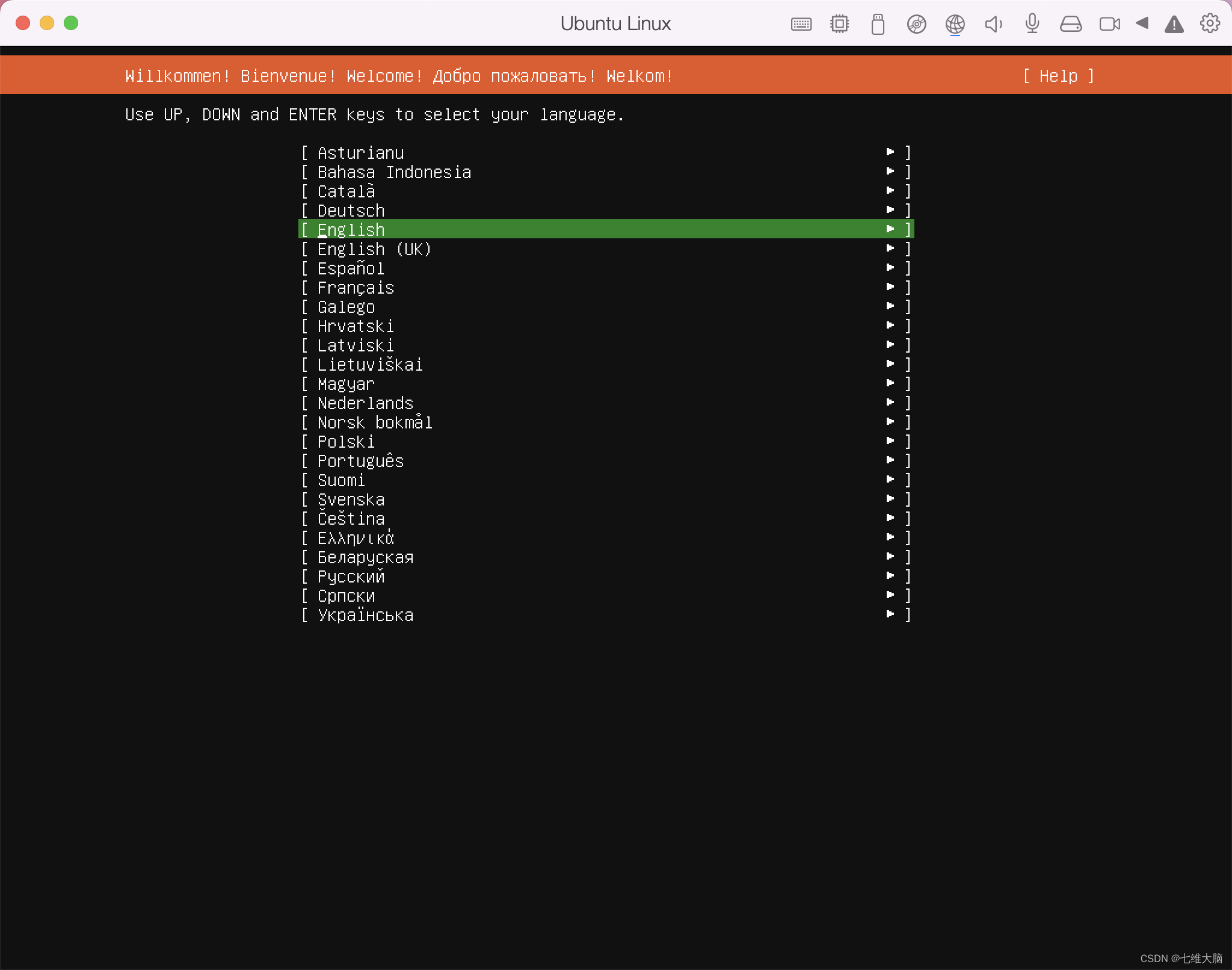
Task: Select Čeština language row
Action: click(x=606, y=518)
